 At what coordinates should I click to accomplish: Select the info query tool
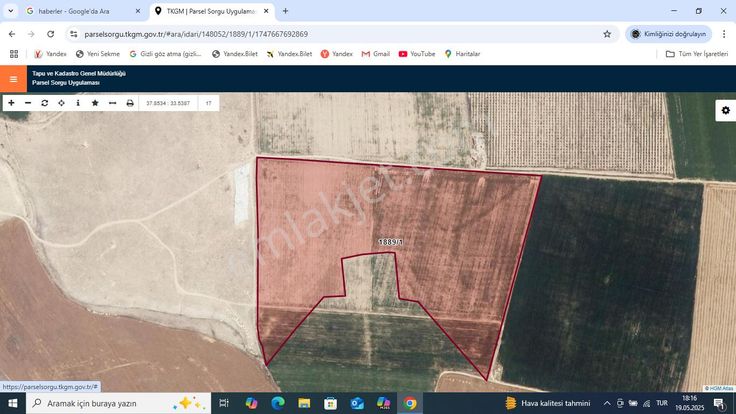(78, 103)
